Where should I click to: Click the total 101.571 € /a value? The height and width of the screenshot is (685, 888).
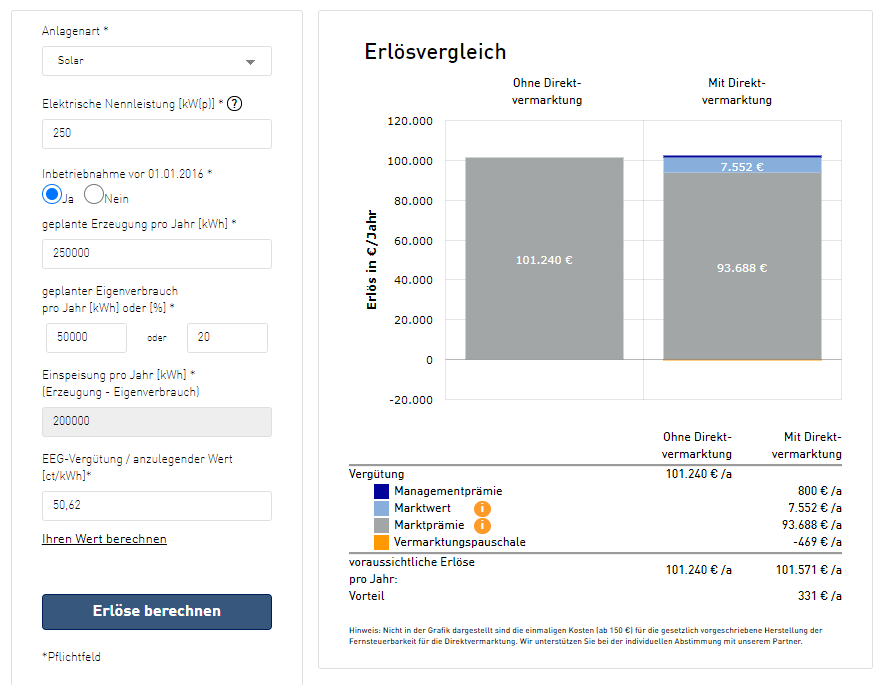(x=809, y=570)
